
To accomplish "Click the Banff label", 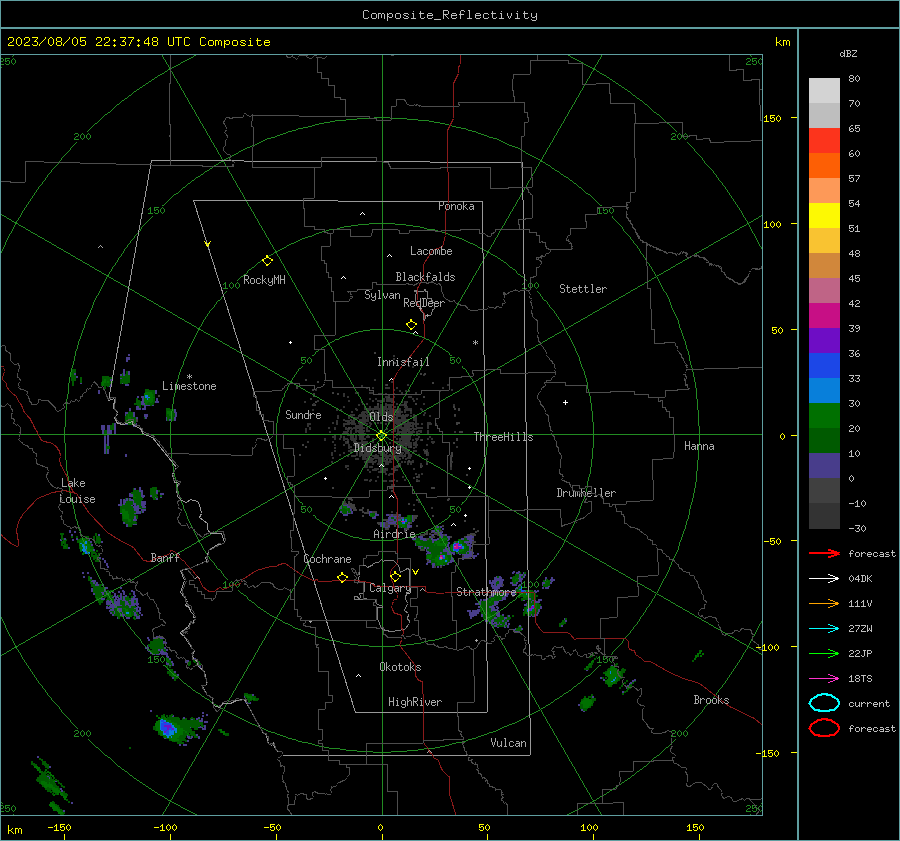I will pos(165,558).
